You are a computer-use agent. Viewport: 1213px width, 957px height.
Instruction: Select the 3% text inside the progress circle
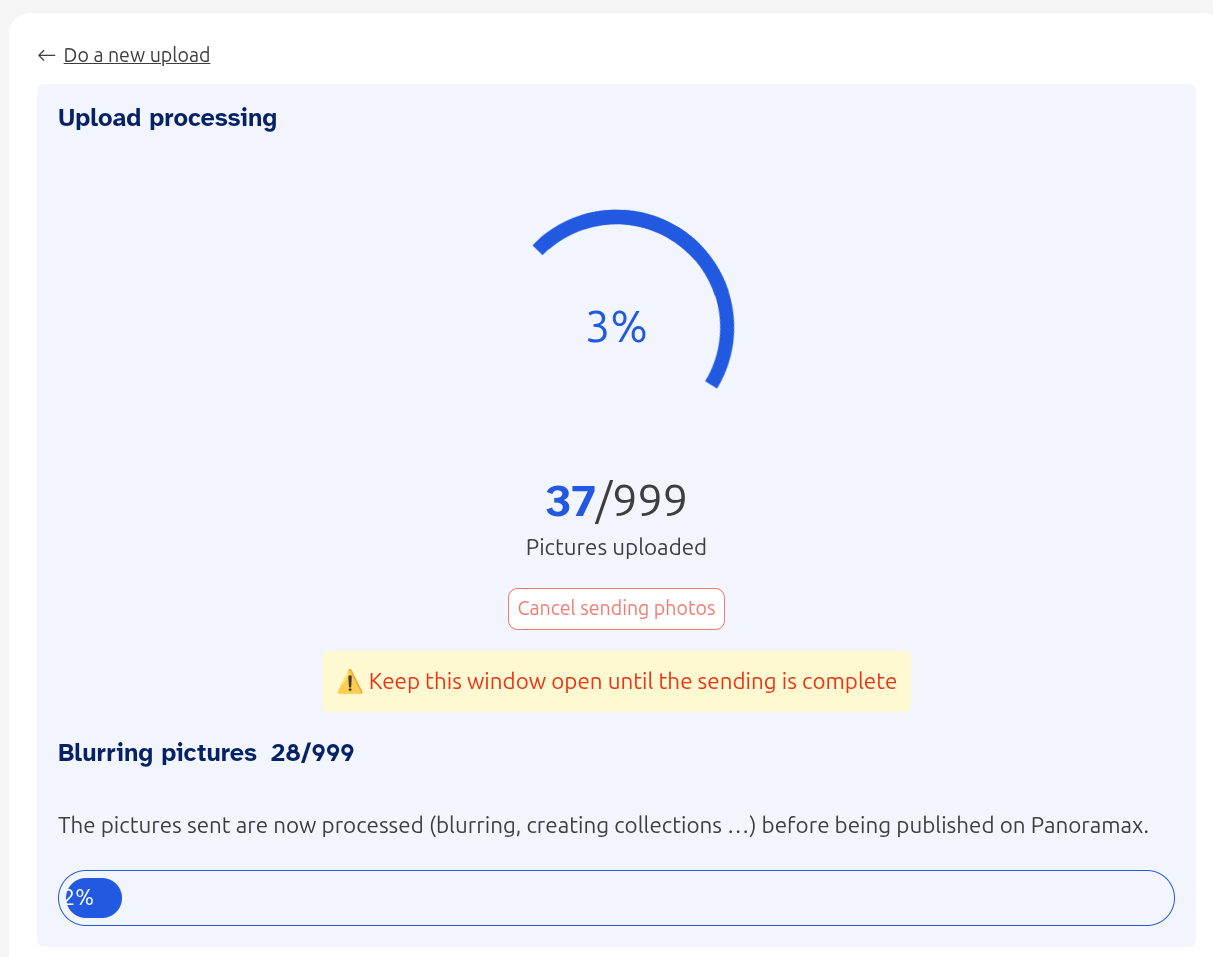pos(616,328)
